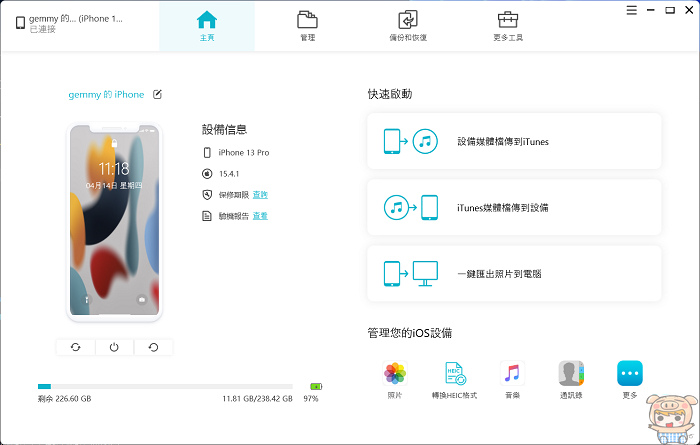The image size is (700, 445).
Task: Open the 更多工具 tab
Action: coord(508,26)
